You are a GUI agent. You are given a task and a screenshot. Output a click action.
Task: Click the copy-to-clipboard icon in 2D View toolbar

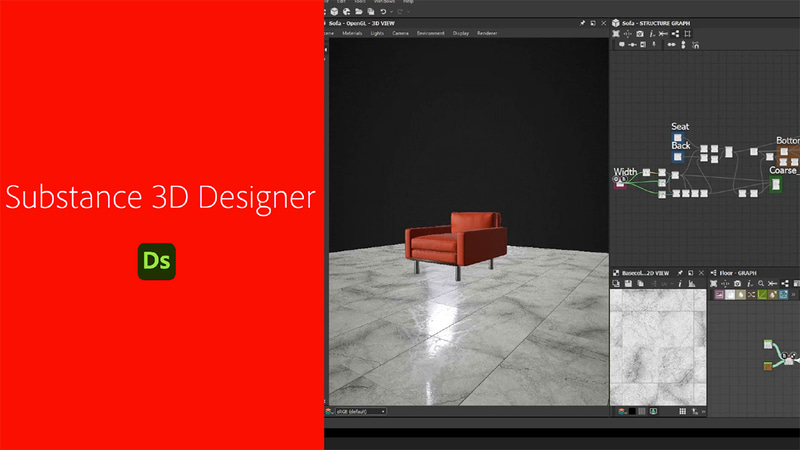(640, 284)
